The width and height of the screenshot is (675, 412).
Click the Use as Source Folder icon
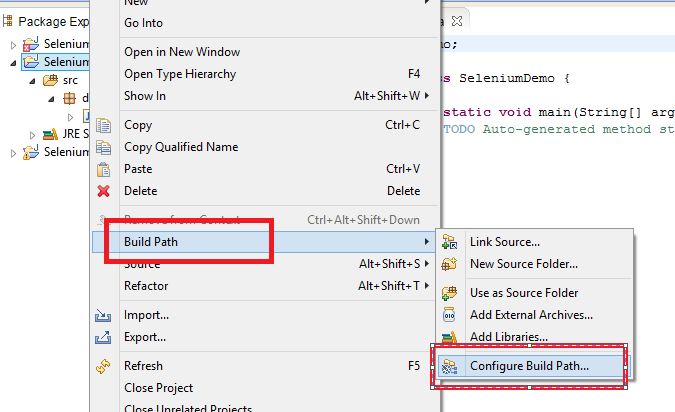pos(449,293)
